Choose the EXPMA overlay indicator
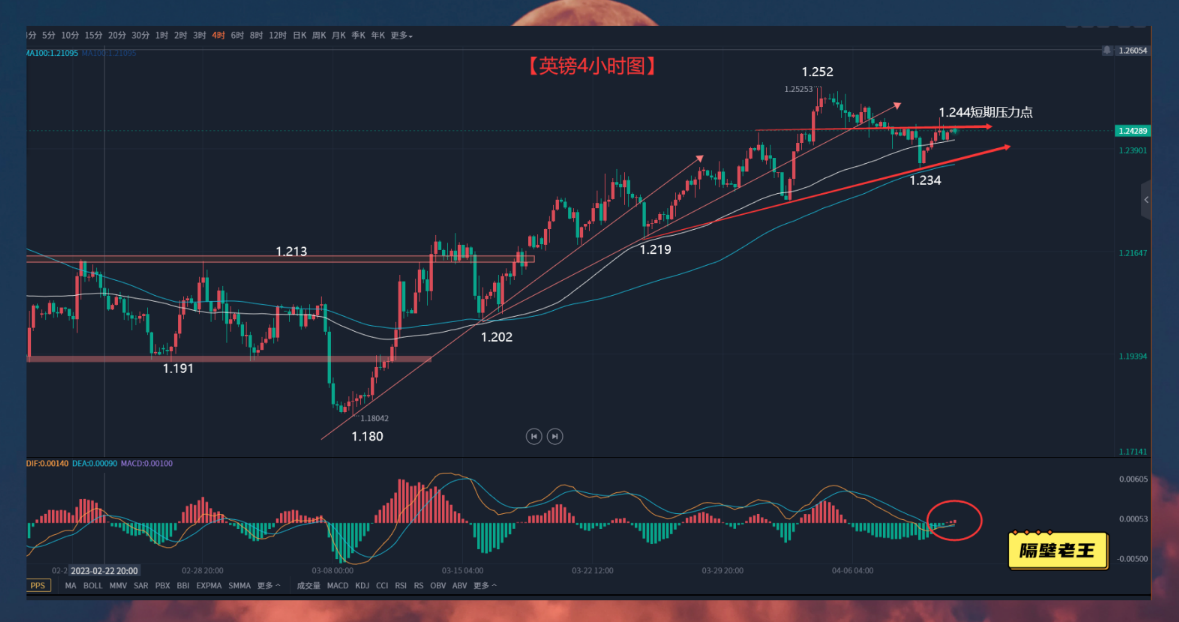Image resolution: width=1179 pixels, height=622 pixels. click(x=209, y=585)
